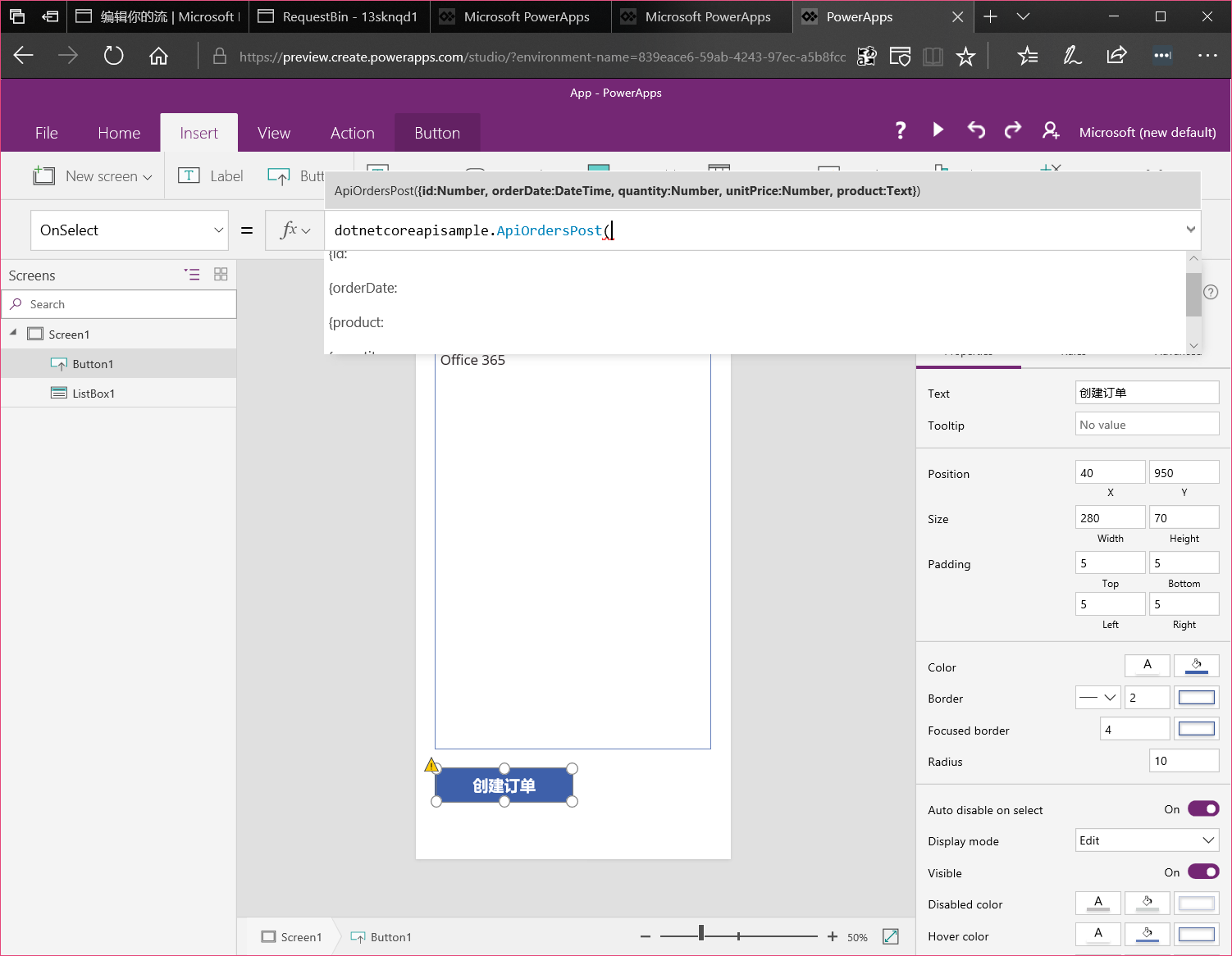Click the account share user icon

click(x=1051, y=130)
